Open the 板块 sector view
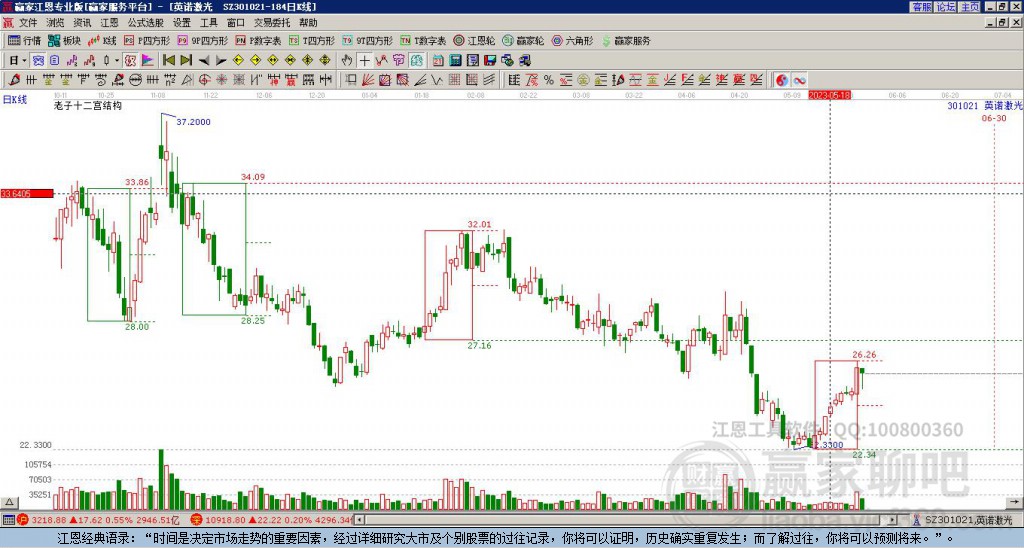 64,40
